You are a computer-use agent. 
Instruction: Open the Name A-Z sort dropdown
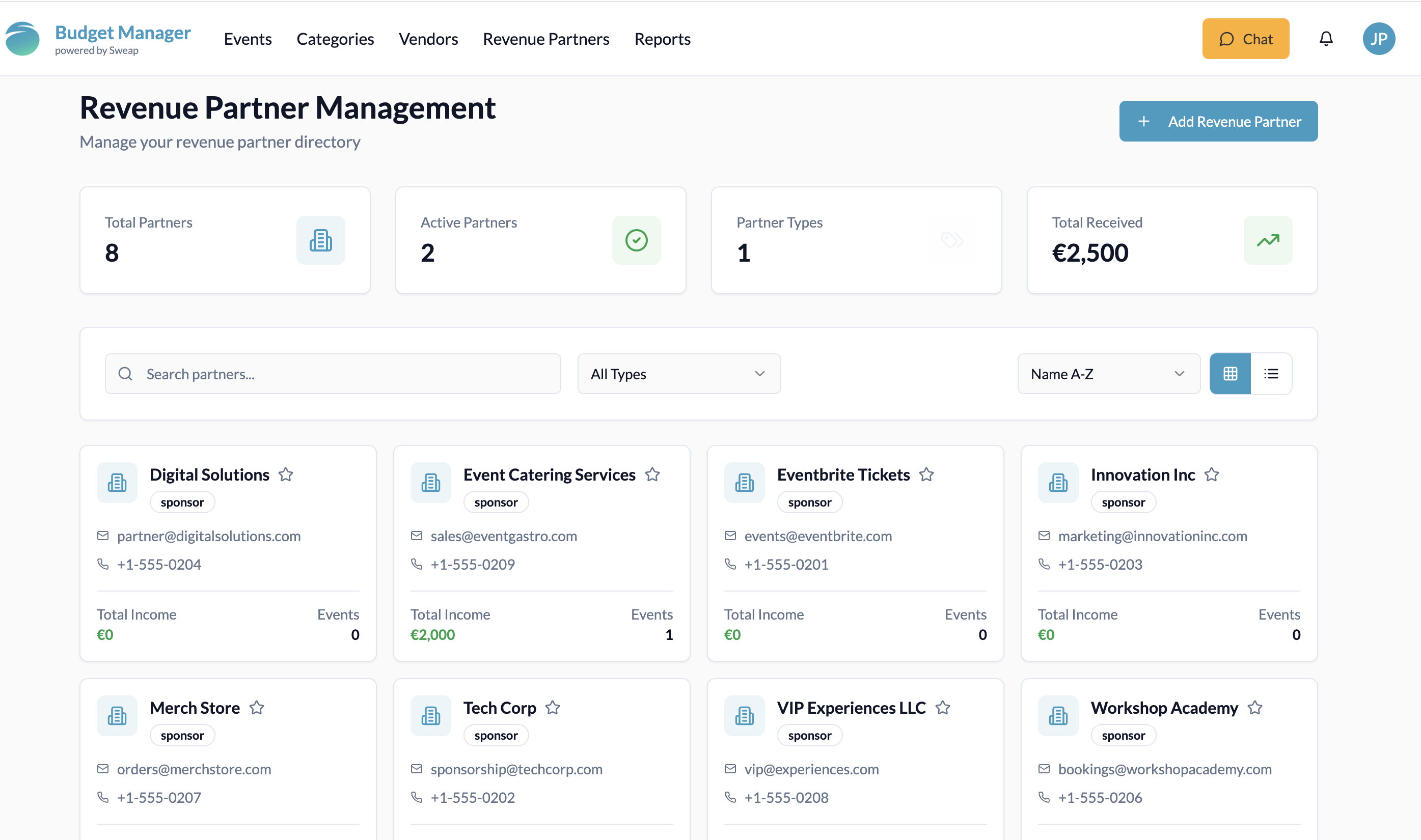pos(1108,374)
